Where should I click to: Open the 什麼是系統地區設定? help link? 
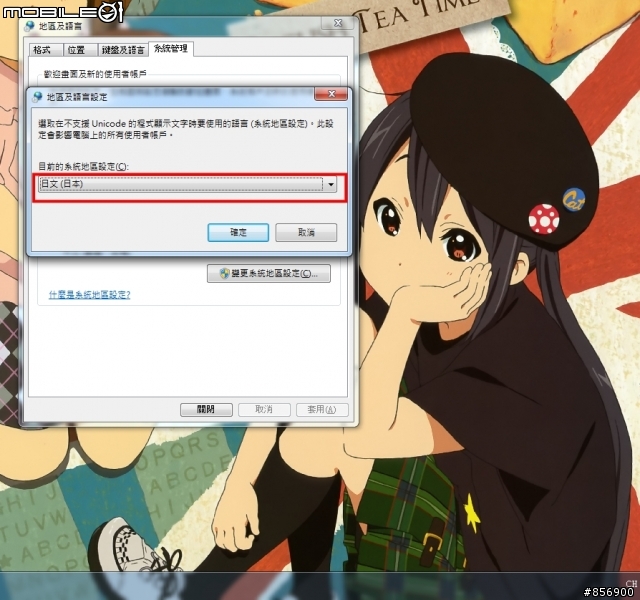(89, 294)
